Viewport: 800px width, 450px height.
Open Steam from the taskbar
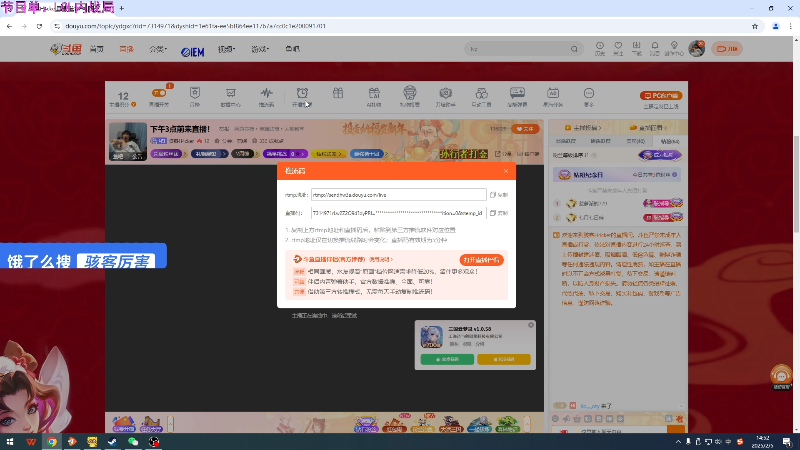click(112, 442)
